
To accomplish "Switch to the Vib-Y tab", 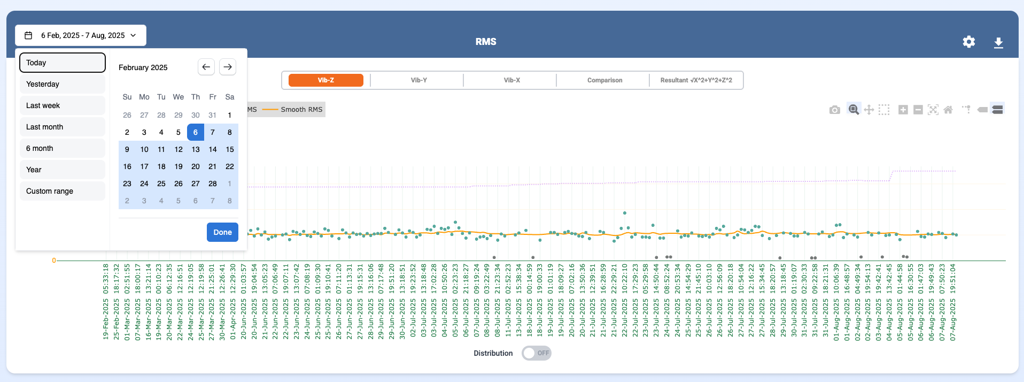I will 417,80.
